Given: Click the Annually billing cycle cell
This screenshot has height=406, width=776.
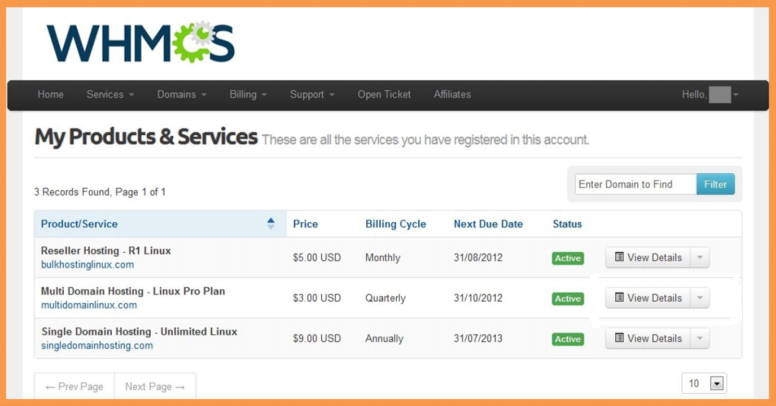Looking at the screenshot, I should point(384,339).
